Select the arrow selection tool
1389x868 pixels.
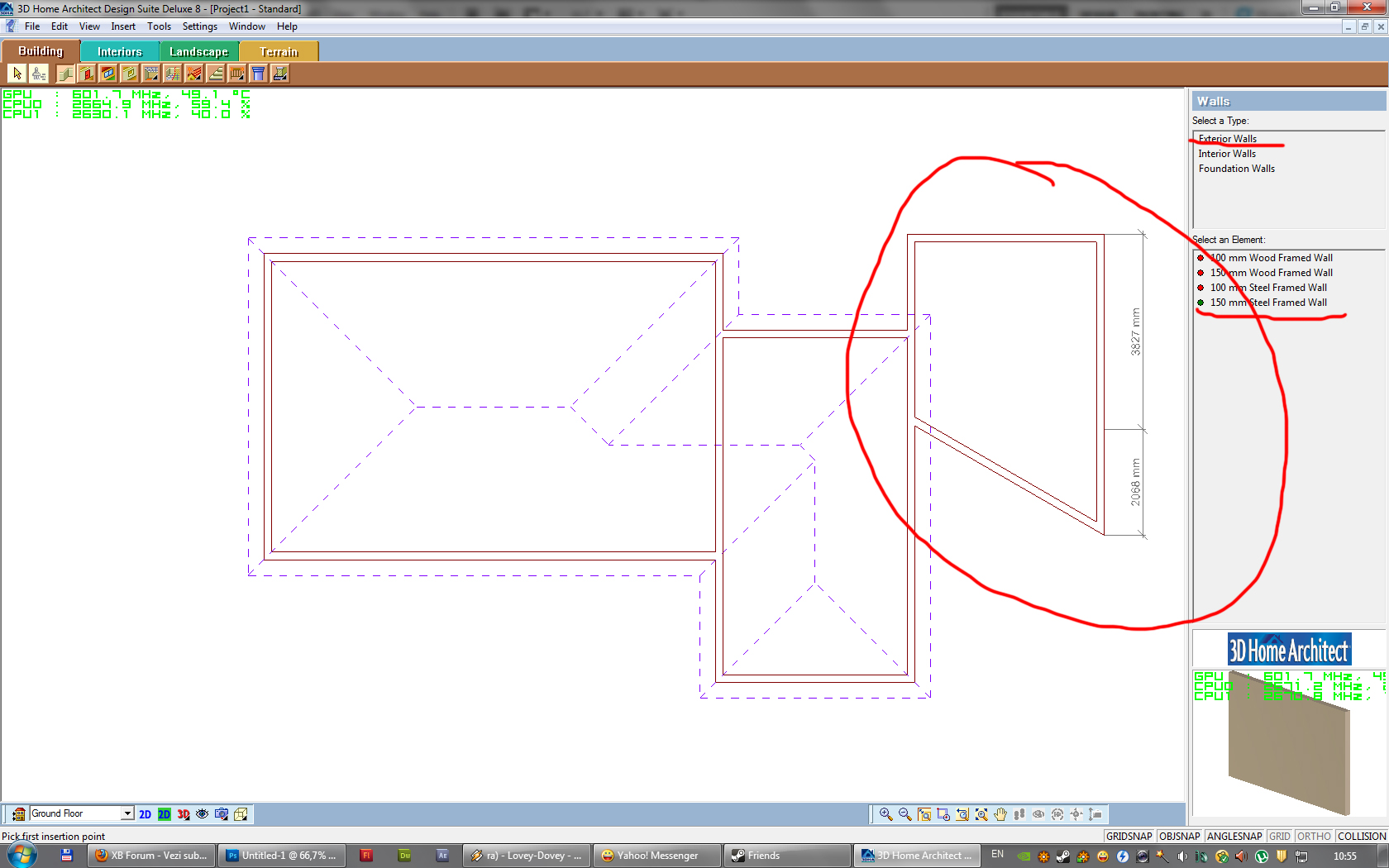click(17, 74)
